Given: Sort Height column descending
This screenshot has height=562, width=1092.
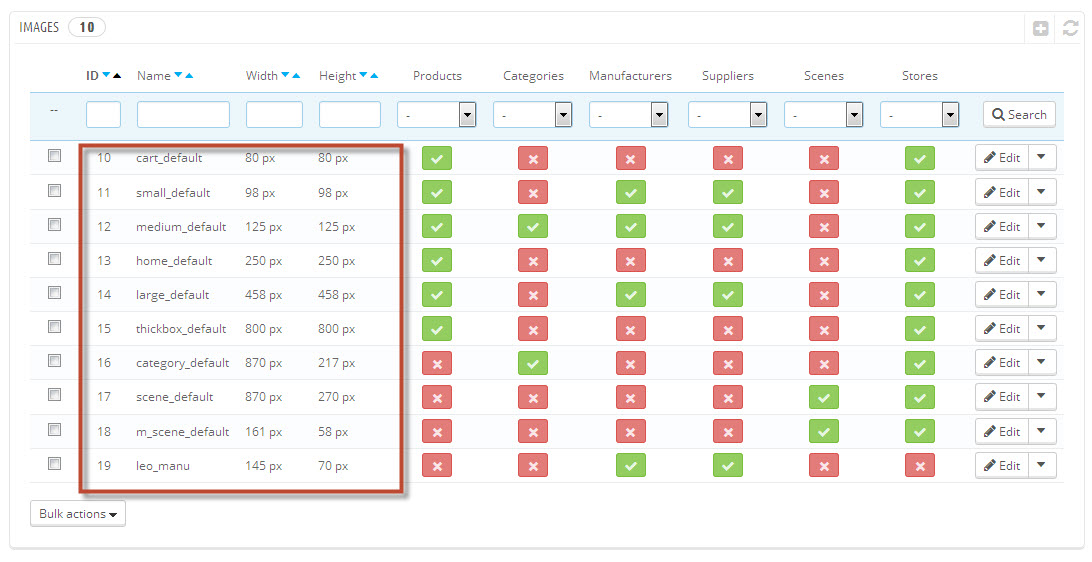Looking at the screenshot, I should click(x=363, y=75).
